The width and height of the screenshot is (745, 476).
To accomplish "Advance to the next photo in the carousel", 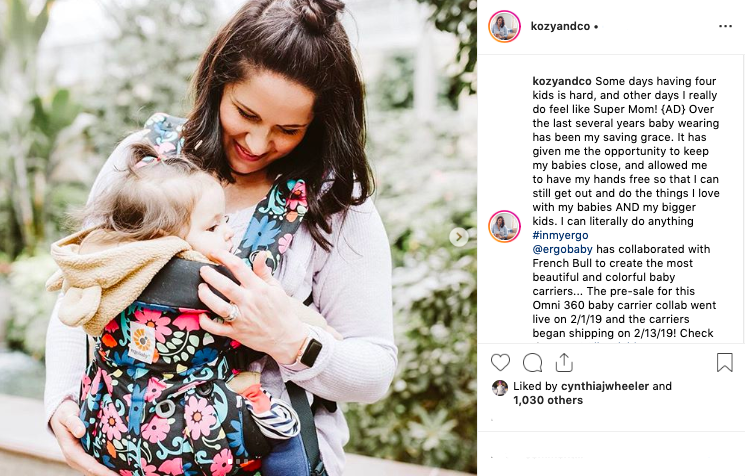I will coord(458,237).
